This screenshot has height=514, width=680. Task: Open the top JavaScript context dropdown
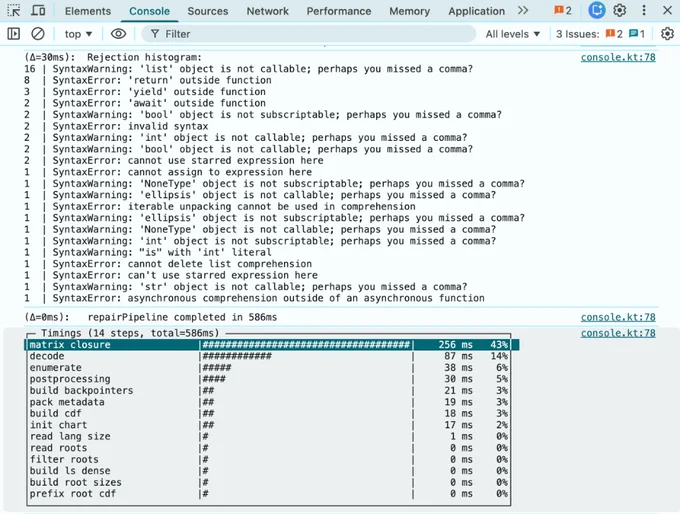[x=78, y=34]
